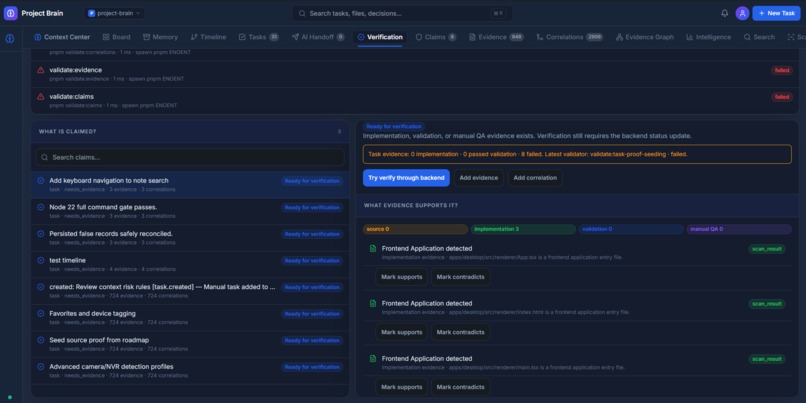Screen dimensions: 806x403
Task: Select claim Seed source proof from roadmap
Action: (190, 344)
